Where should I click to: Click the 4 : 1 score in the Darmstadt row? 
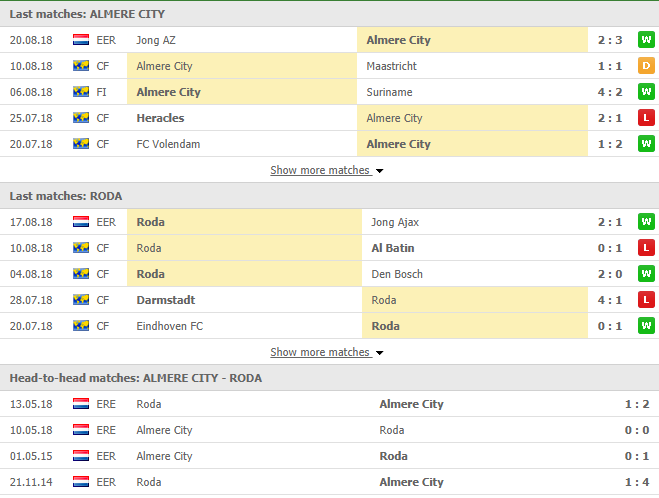(610, 300)
